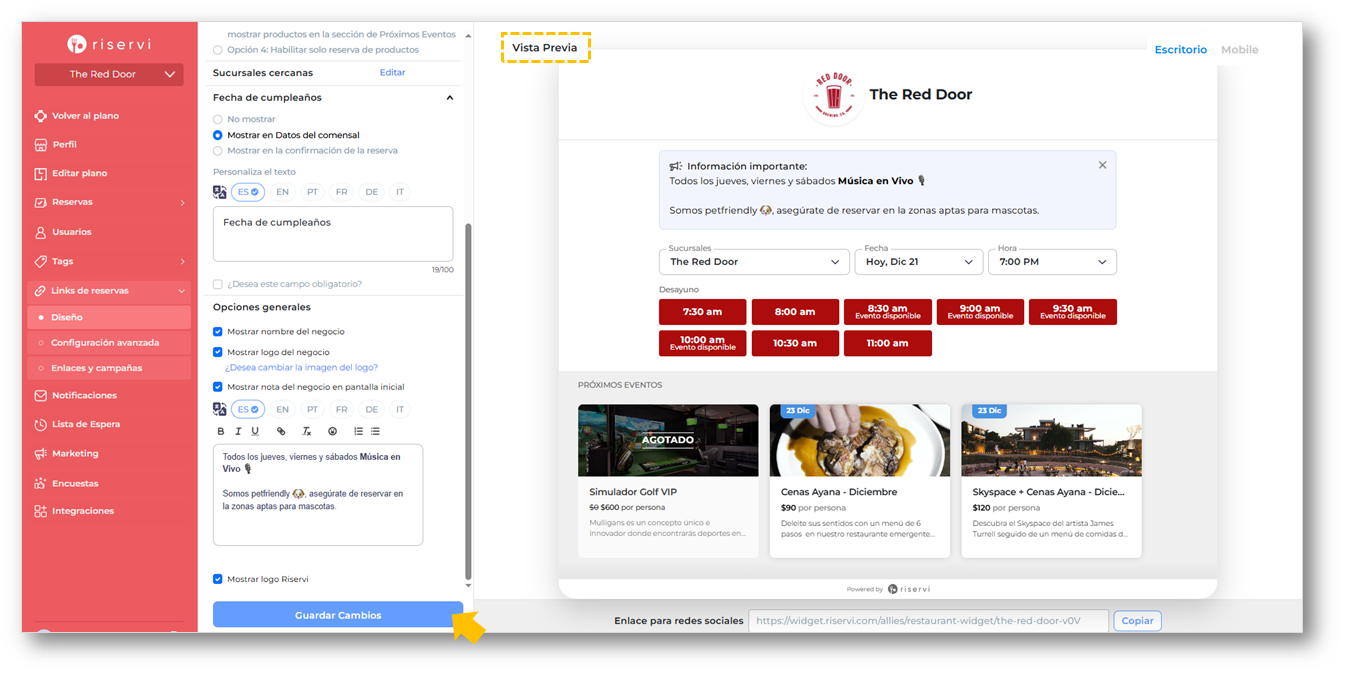Collapse Fecha de cumpleaños section
This screenshot has width=1345, height=675.
(x=450, y=98)
